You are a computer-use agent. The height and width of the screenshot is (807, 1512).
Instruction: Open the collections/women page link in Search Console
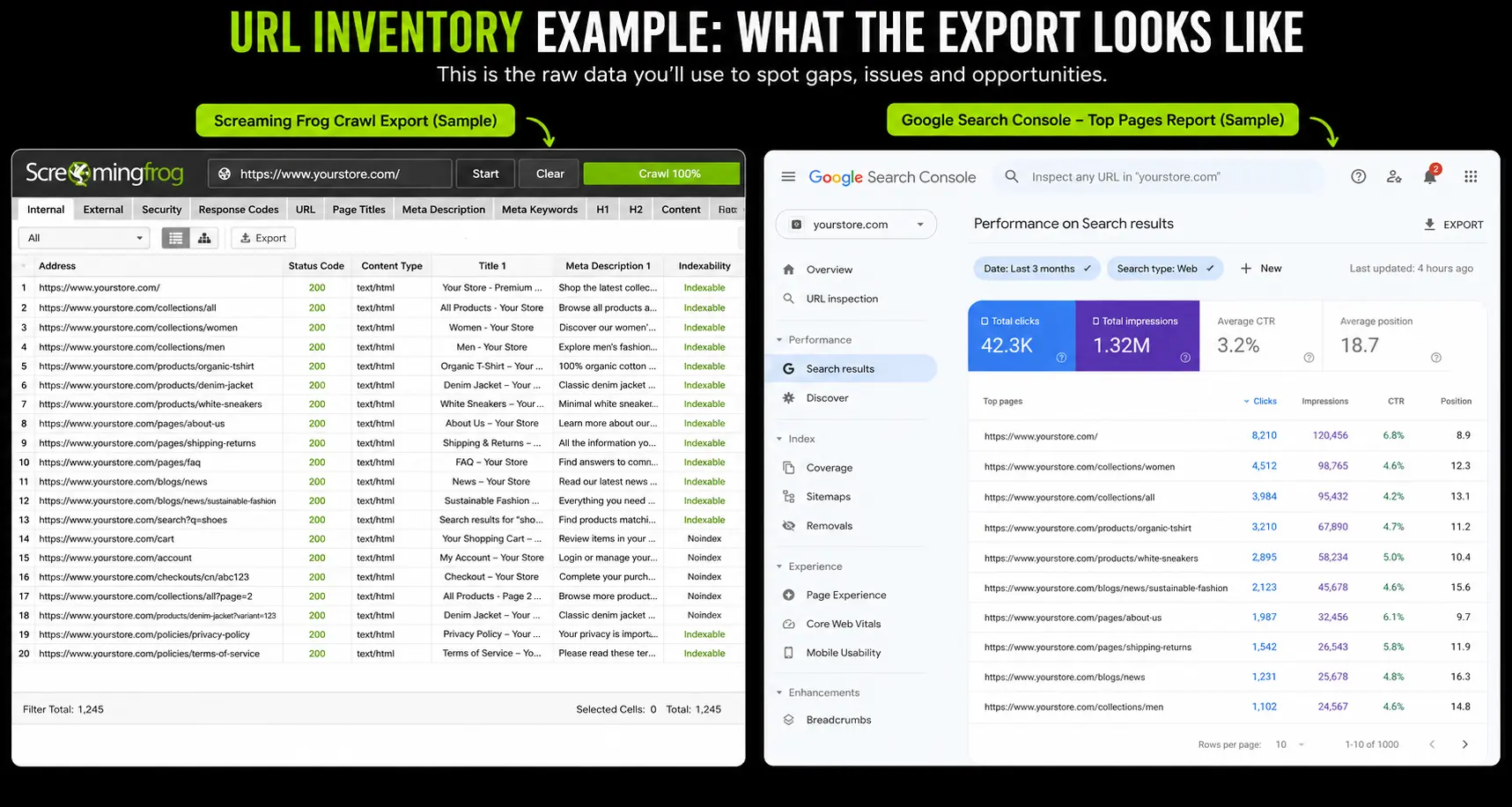(x=1080, y=467)
